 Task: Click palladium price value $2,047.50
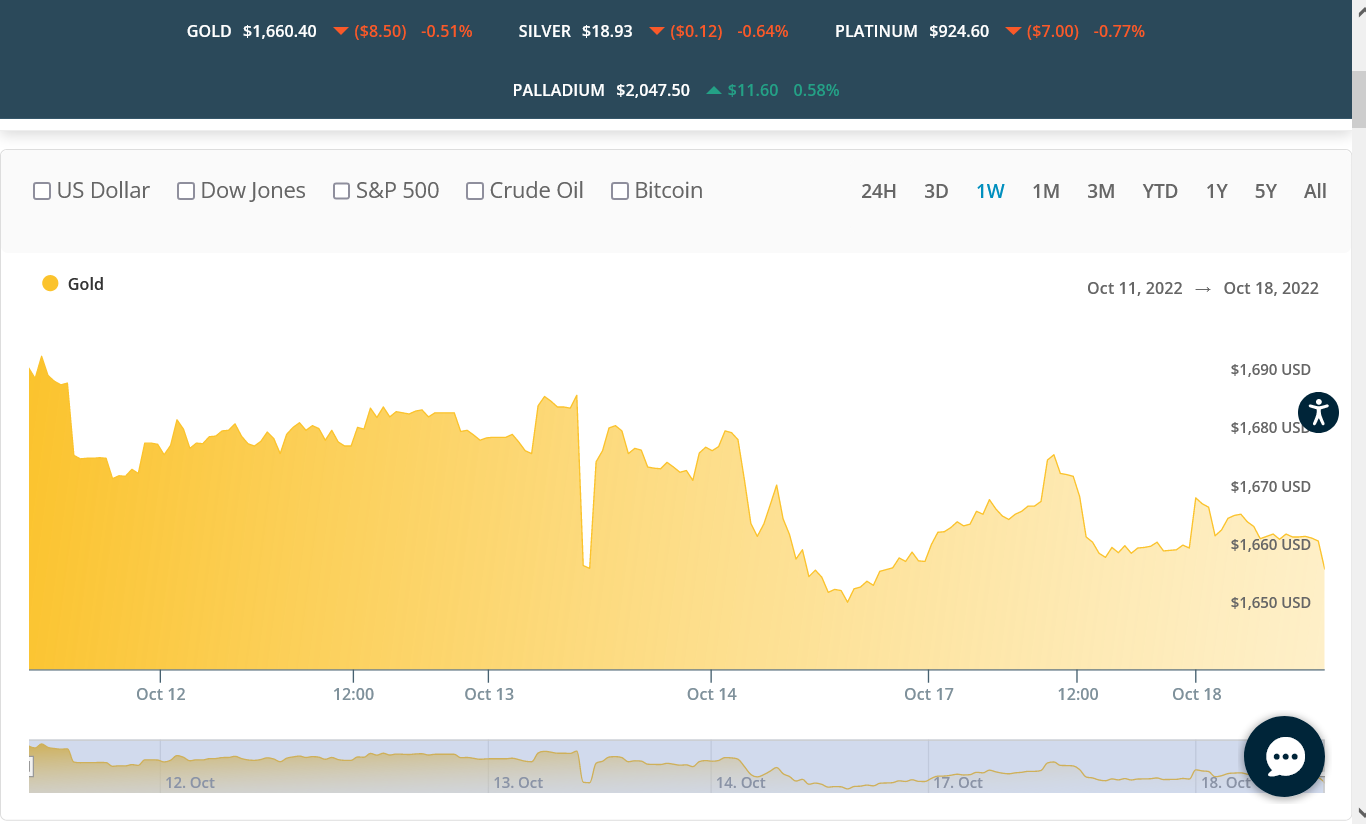pos(653,90)
